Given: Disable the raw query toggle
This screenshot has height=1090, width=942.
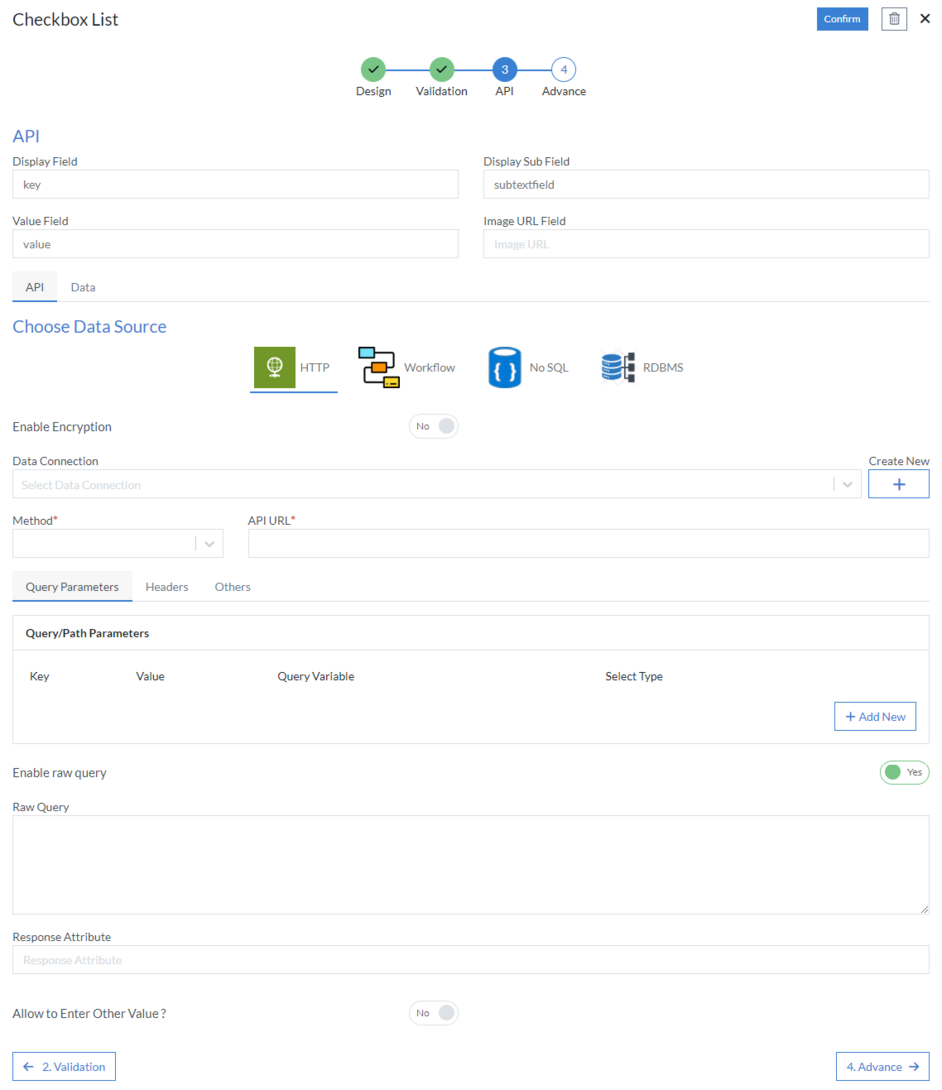Looking at the screenshot, I should click(904, 772).
